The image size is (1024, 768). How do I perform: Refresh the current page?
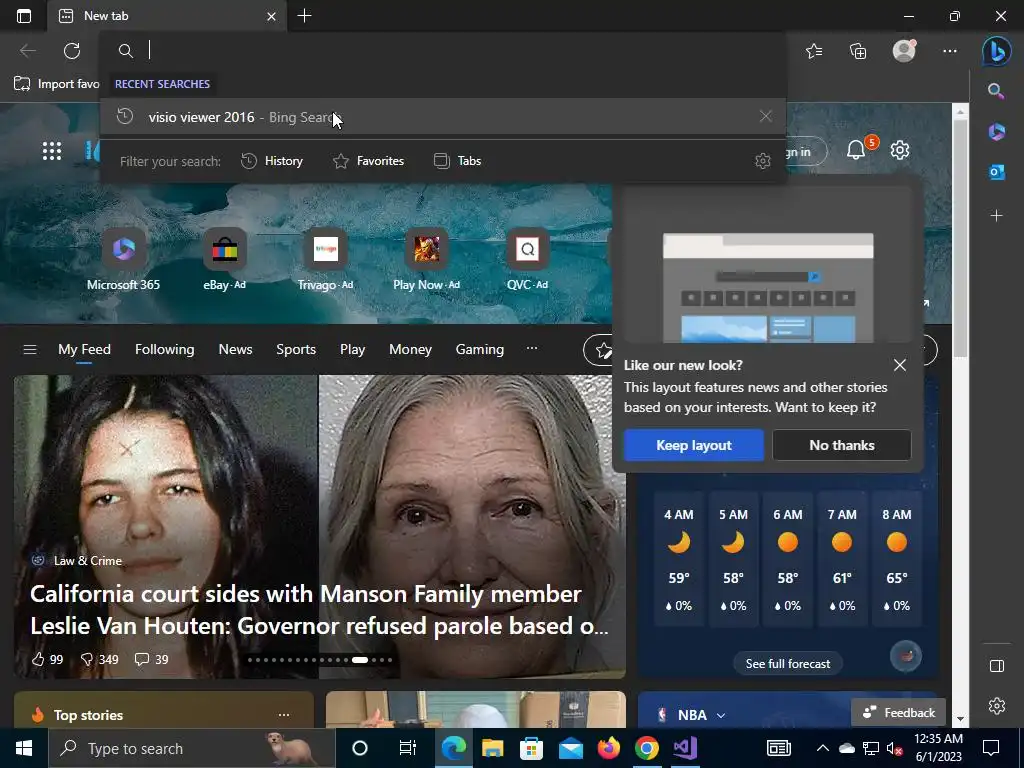click(72, 50)
